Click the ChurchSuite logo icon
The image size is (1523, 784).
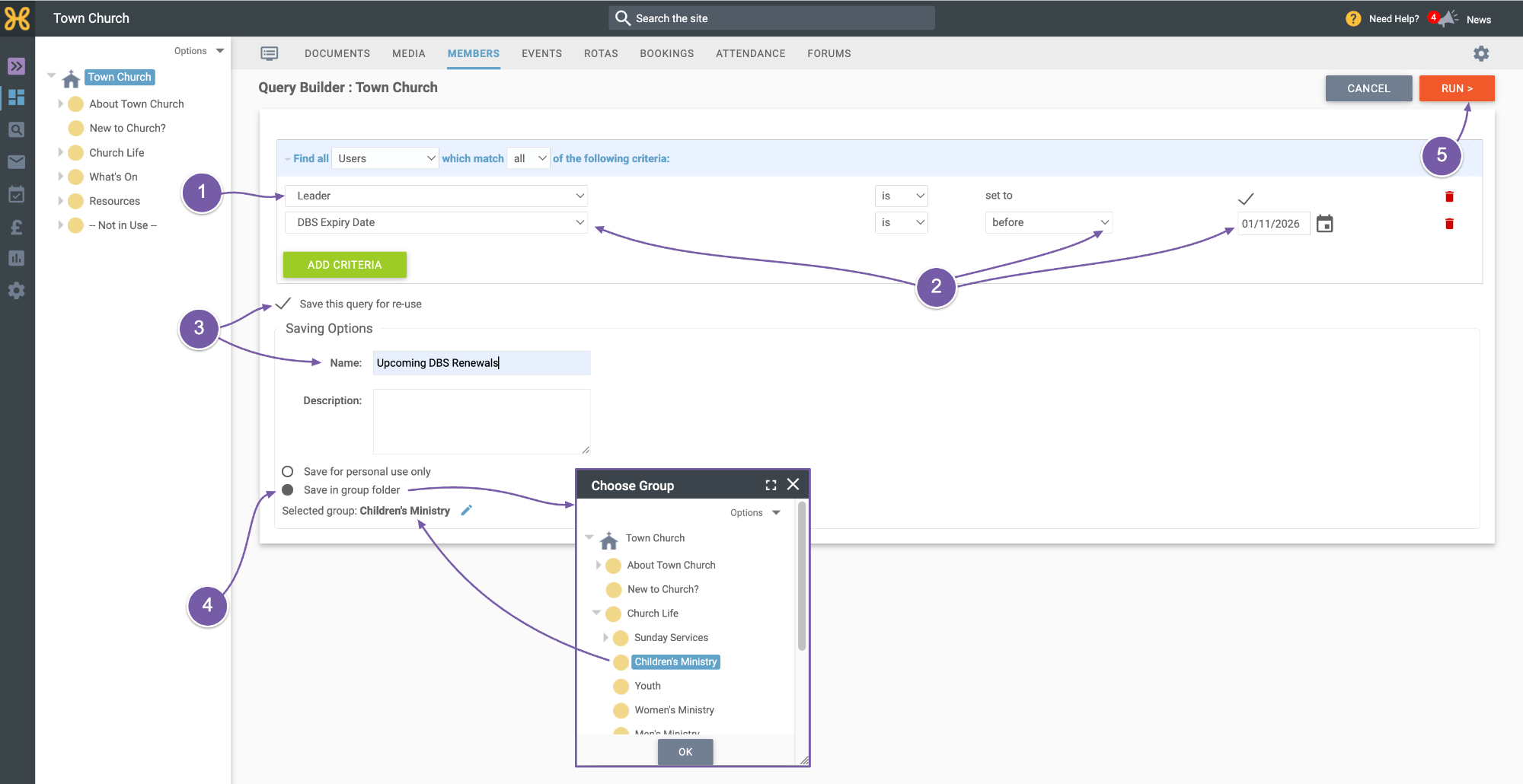[x=17, y=18]
